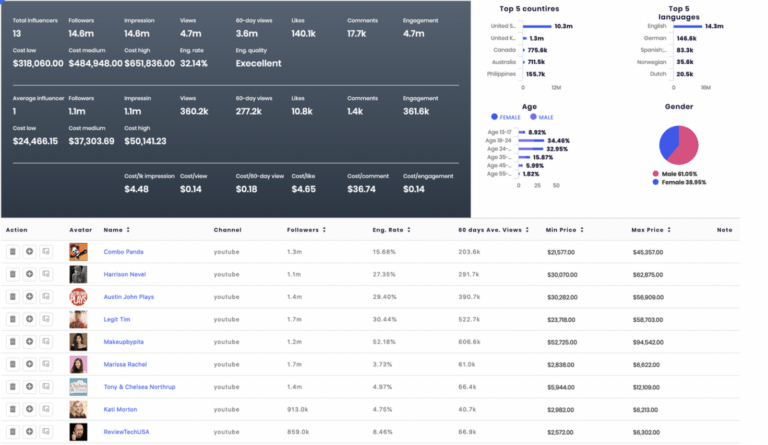This screenshot has width=768, height=445.
Task: Delete Tony & Chelsea Northrup via trash icon
Action: point(13,387)
